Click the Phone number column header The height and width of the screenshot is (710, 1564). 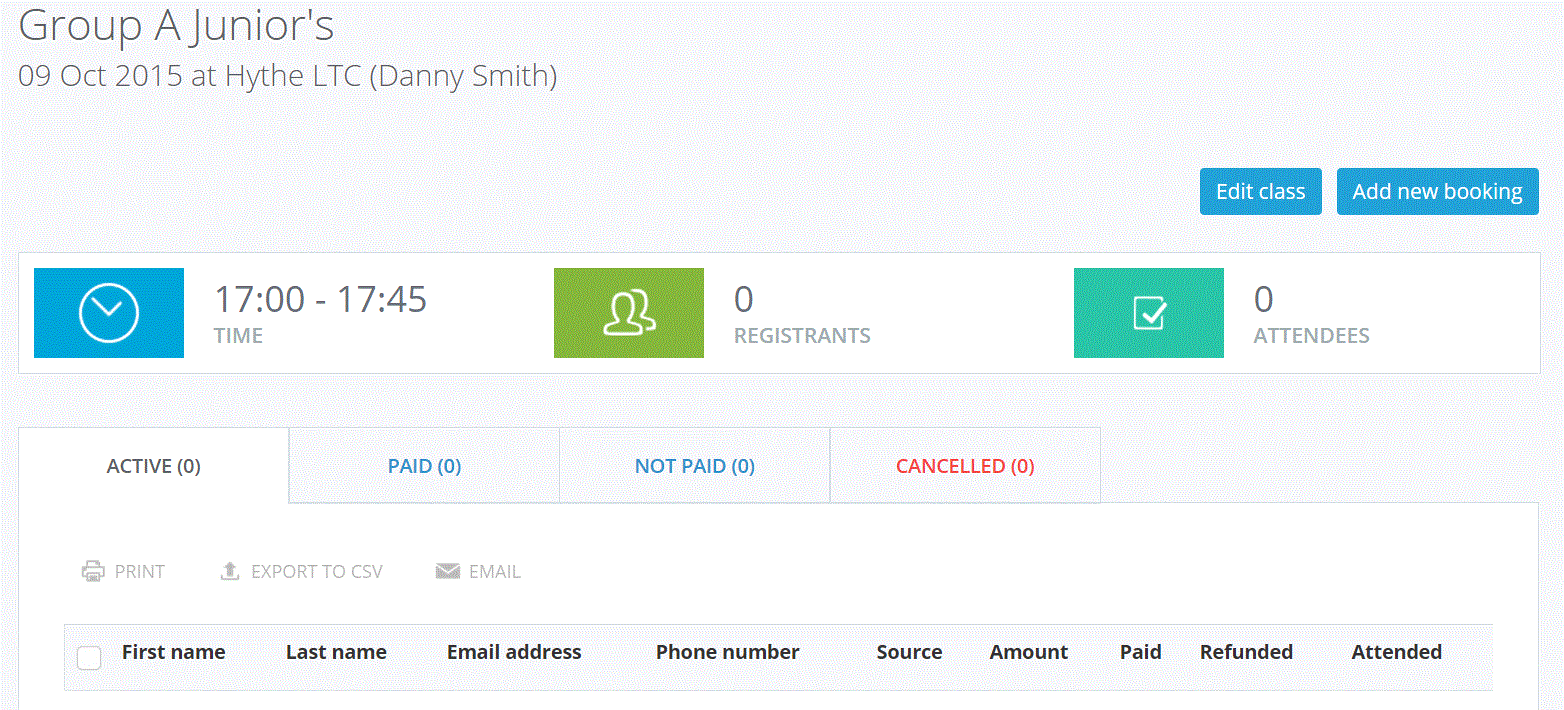(727, 652)
